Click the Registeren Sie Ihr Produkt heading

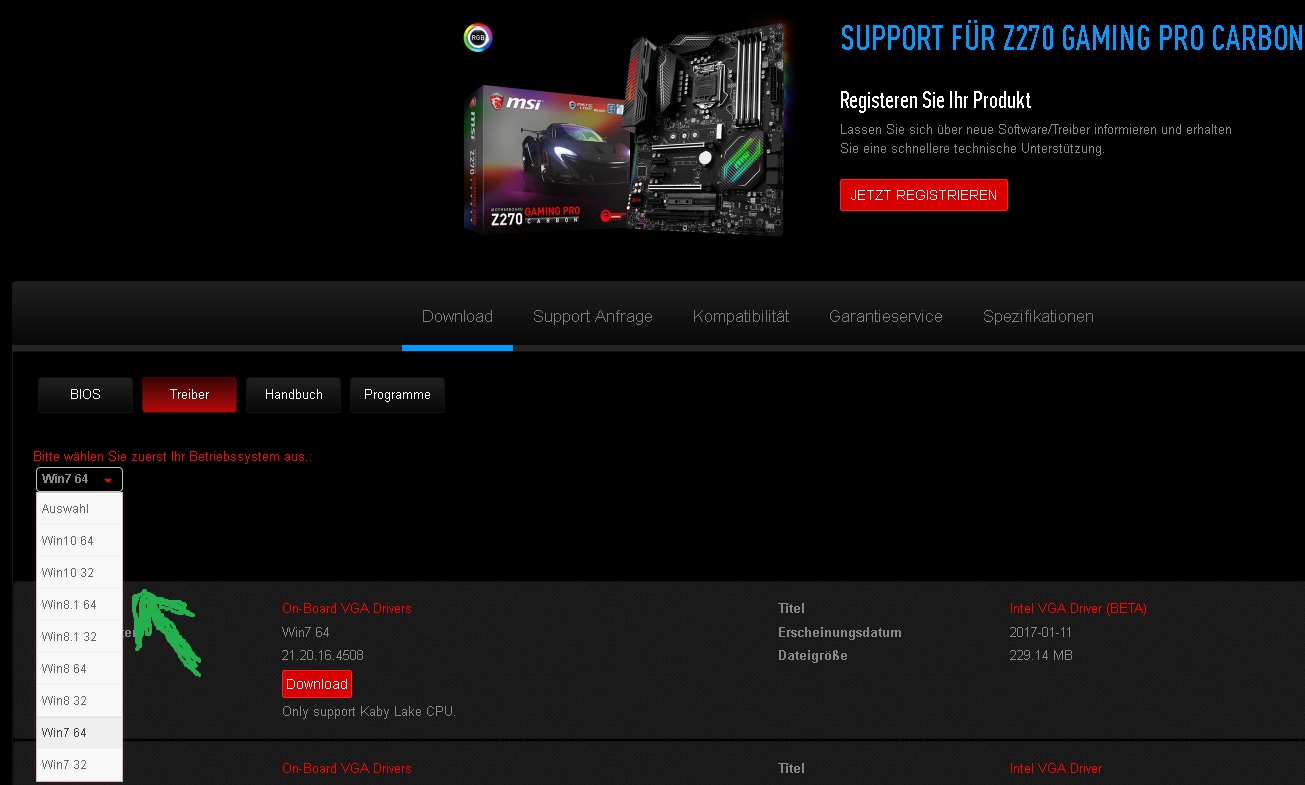[x=935, y=100]
